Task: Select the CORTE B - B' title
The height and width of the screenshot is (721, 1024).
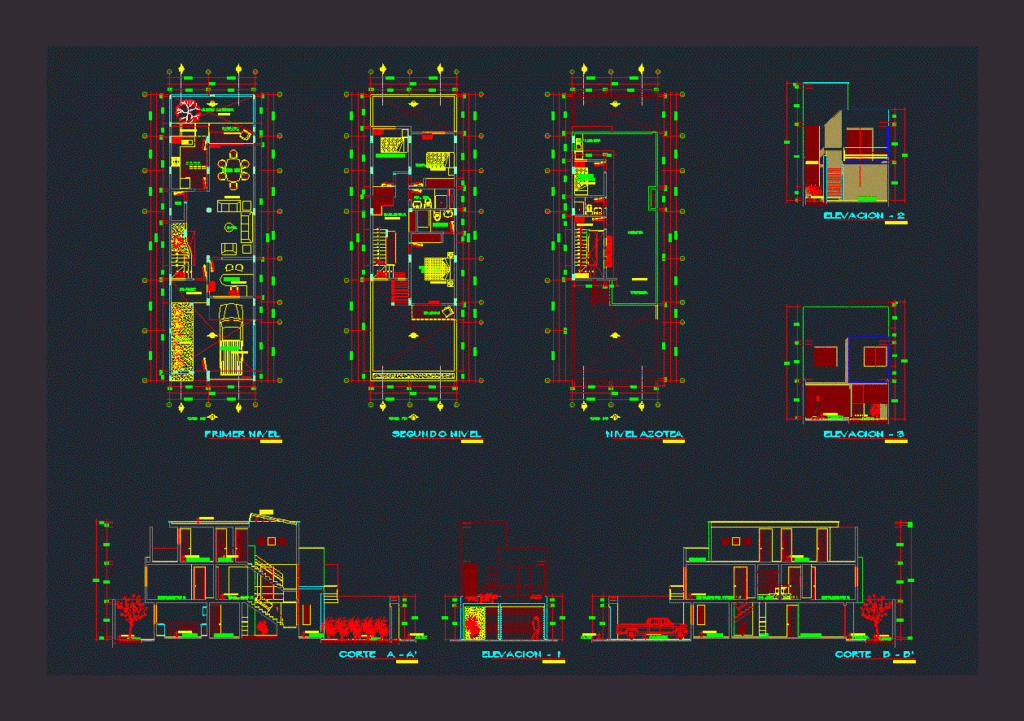Action: coord(874,654)
